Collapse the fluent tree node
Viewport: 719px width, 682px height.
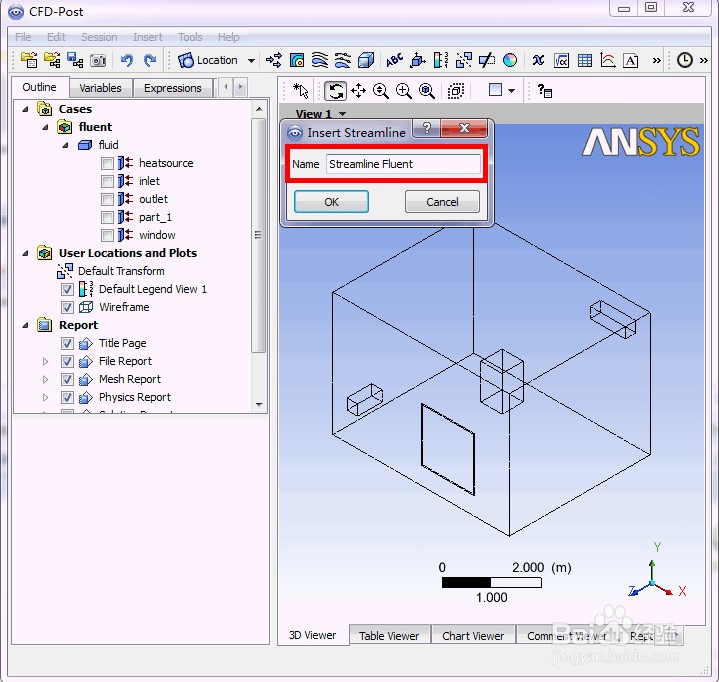(45, 127)
